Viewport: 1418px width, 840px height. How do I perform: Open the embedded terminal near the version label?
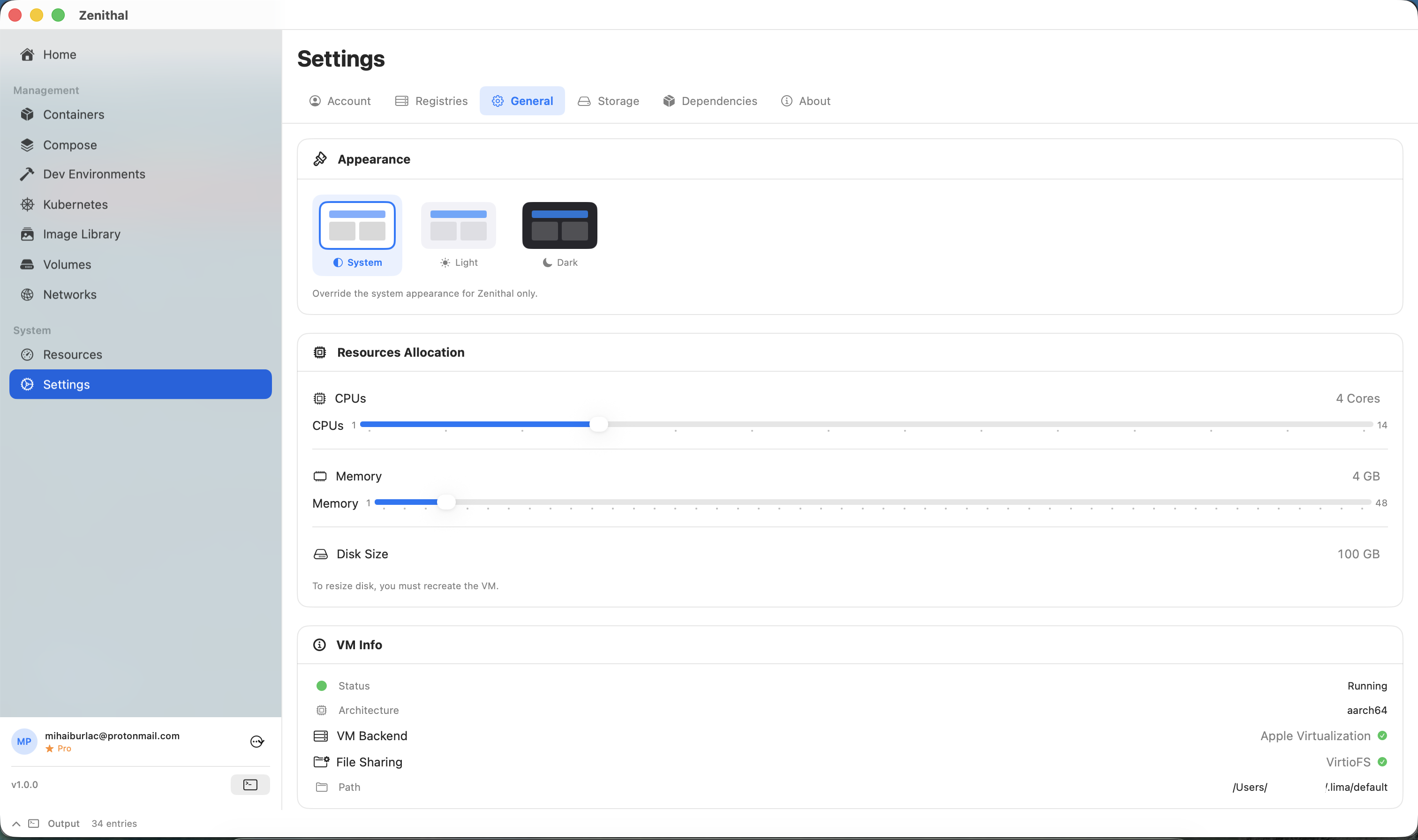pos(249,785)
